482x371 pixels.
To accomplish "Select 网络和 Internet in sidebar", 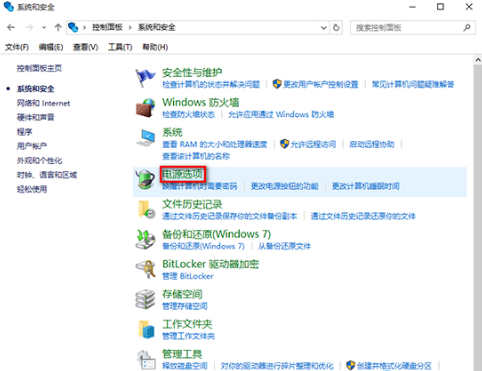I will pos(43,103).
